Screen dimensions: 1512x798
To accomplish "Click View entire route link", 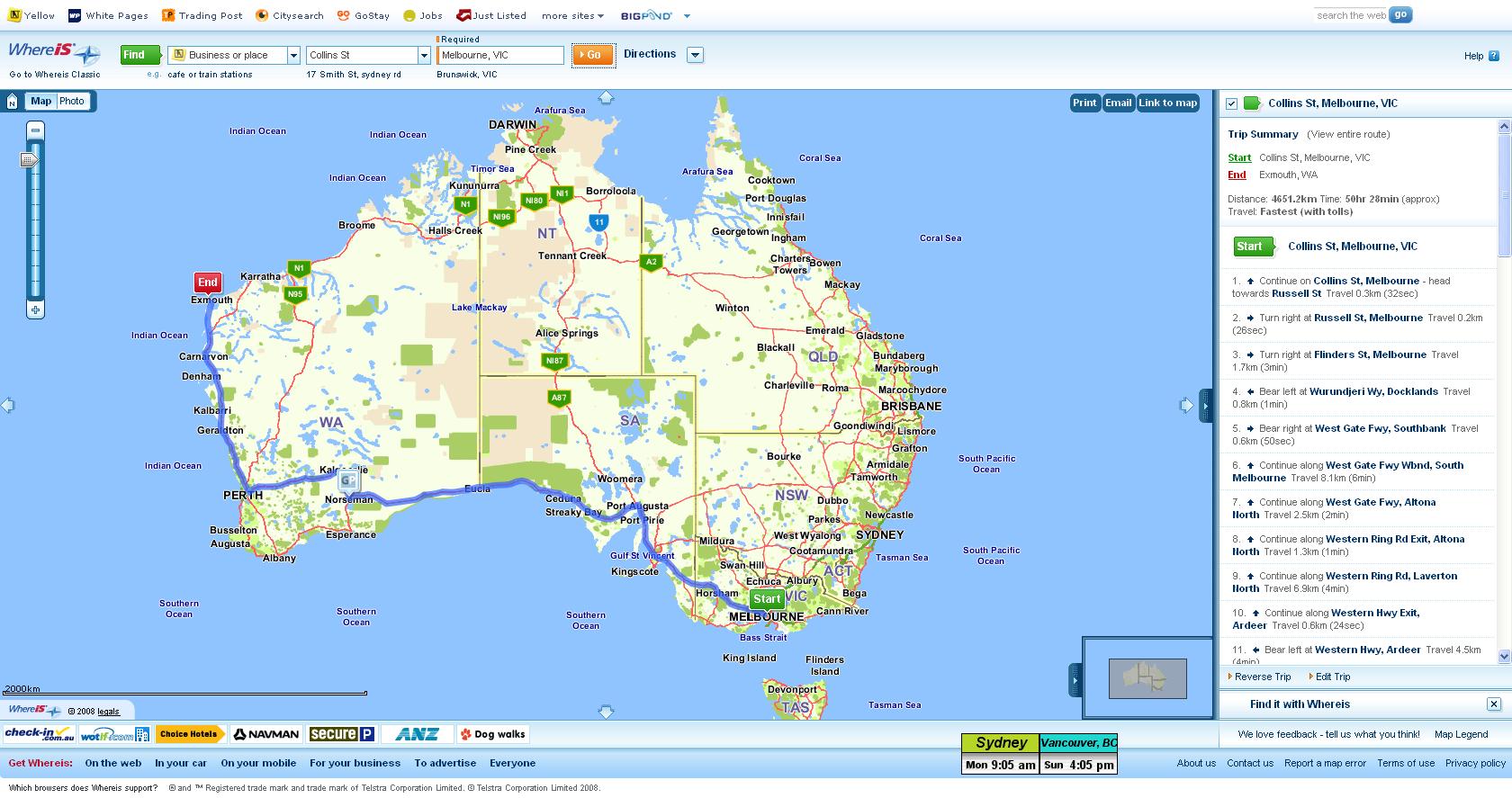I will [1348, 135].
